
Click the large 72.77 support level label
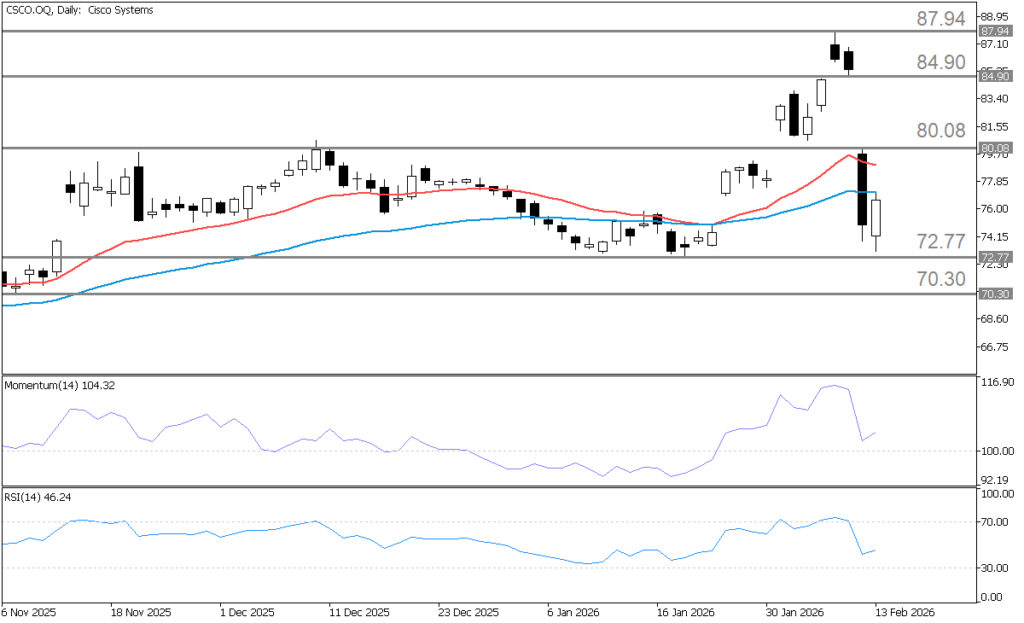click(940, 242)
